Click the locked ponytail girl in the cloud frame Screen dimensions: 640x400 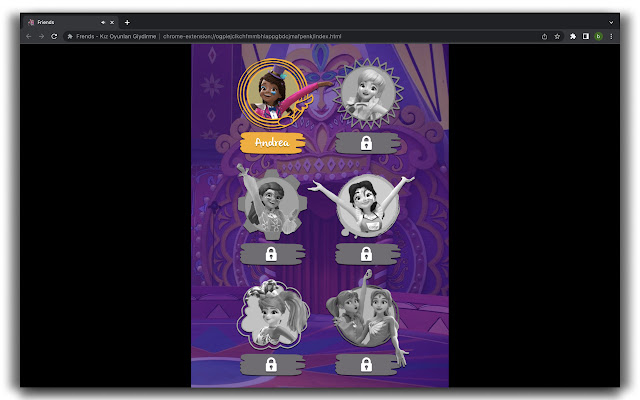point(273,314)
